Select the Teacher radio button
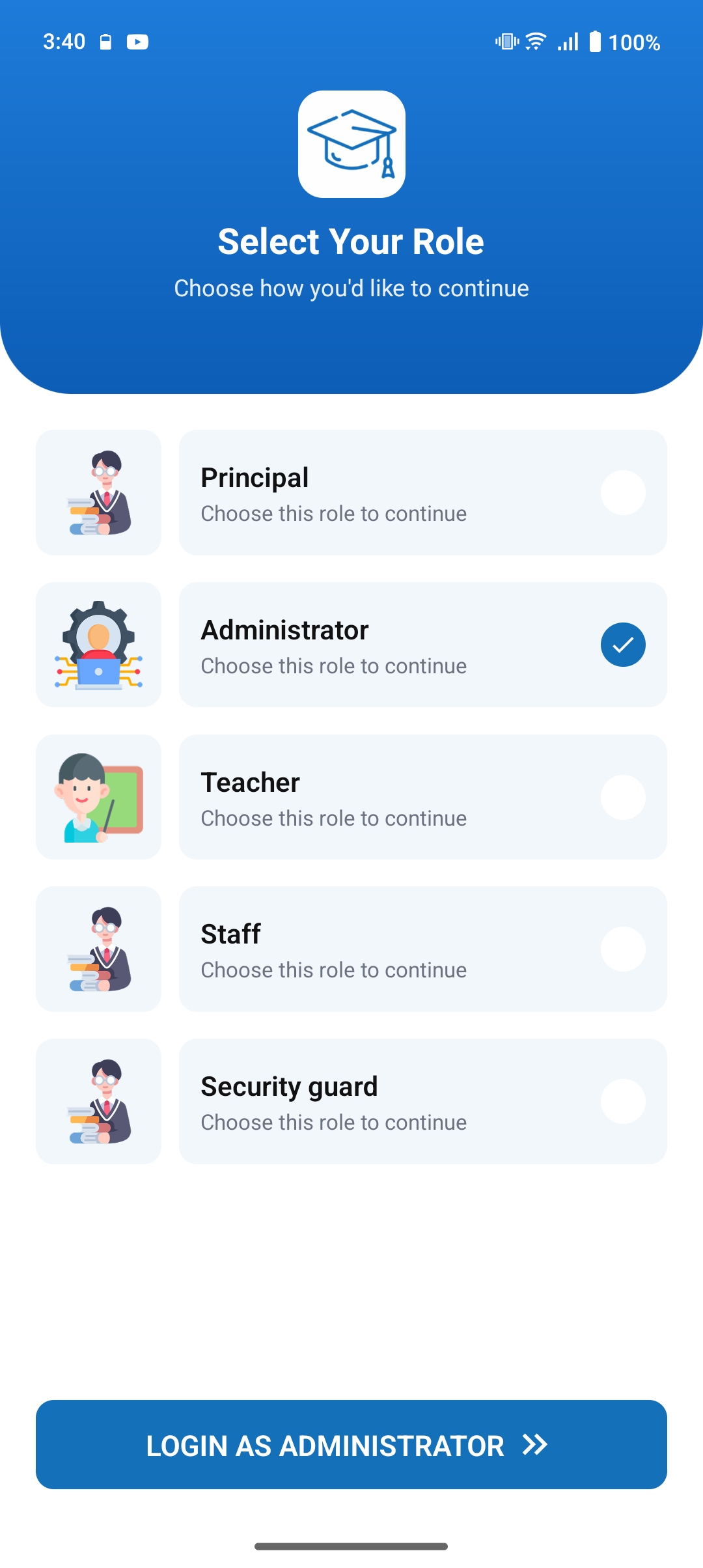The height and width of the screenshot is (1568, 703). point(623,797)
